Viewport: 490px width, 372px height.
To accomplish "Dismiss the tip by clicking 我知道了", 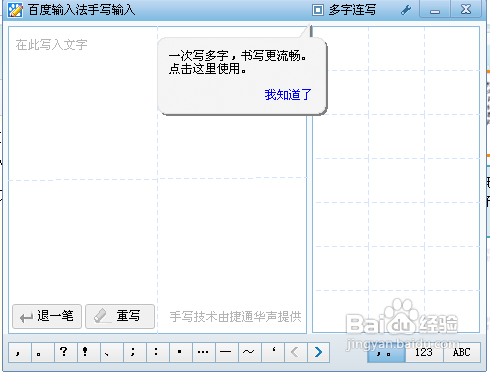I will click(288, 95).
